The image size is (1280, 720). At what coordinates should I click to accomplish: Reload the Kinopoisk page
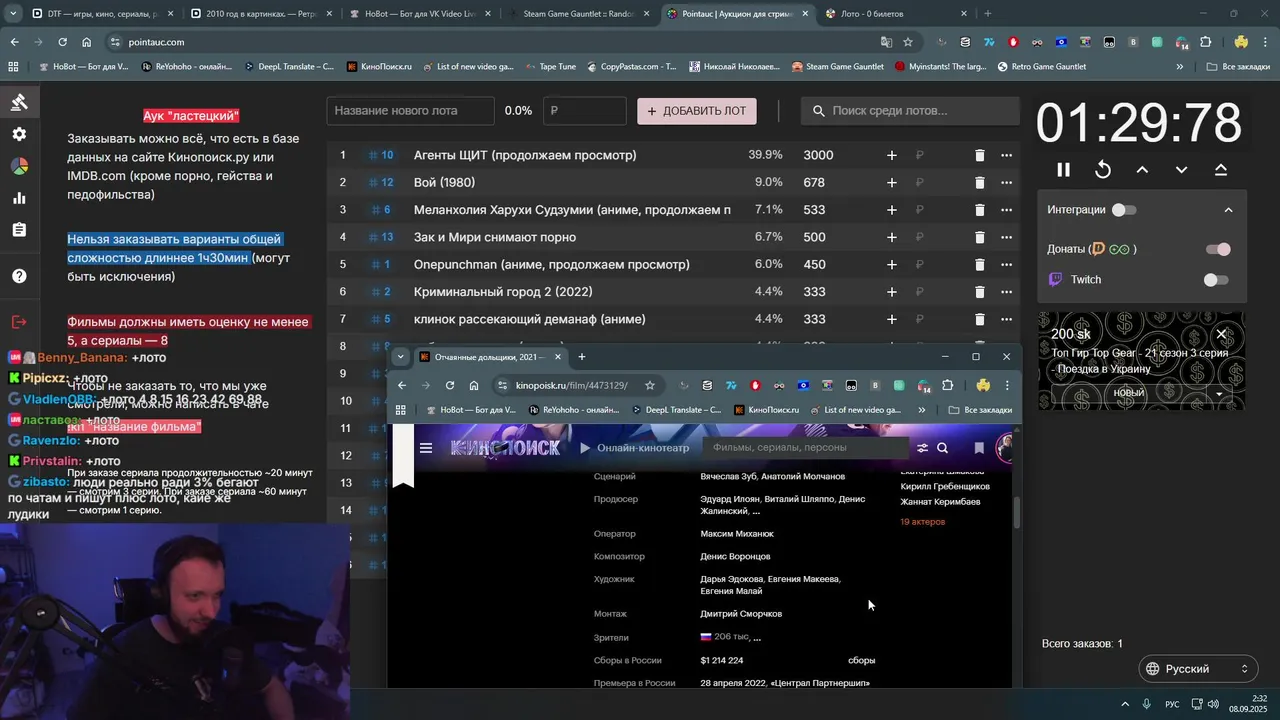(x=450, y=385)
